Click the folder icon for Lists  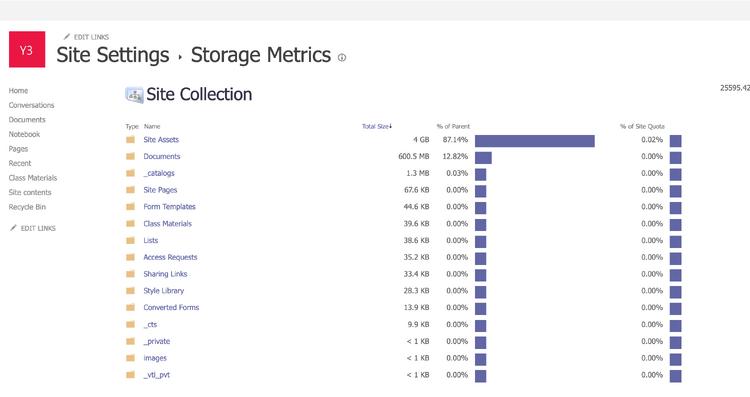coord(130,240)
